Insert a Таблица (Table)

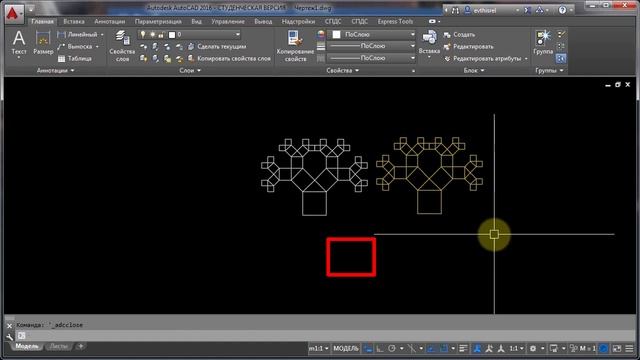click(75, 58)
